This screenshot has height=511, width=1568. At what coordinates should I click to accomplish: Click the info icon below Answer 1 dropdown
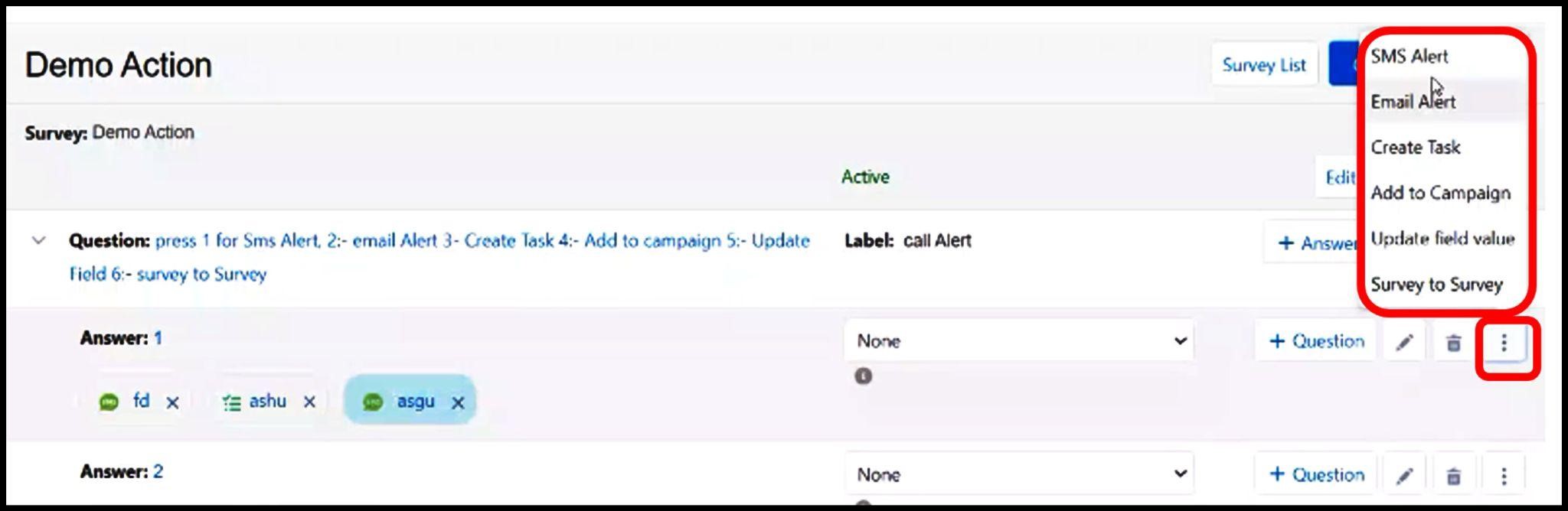pyautogui.click(x=863, y=376)
